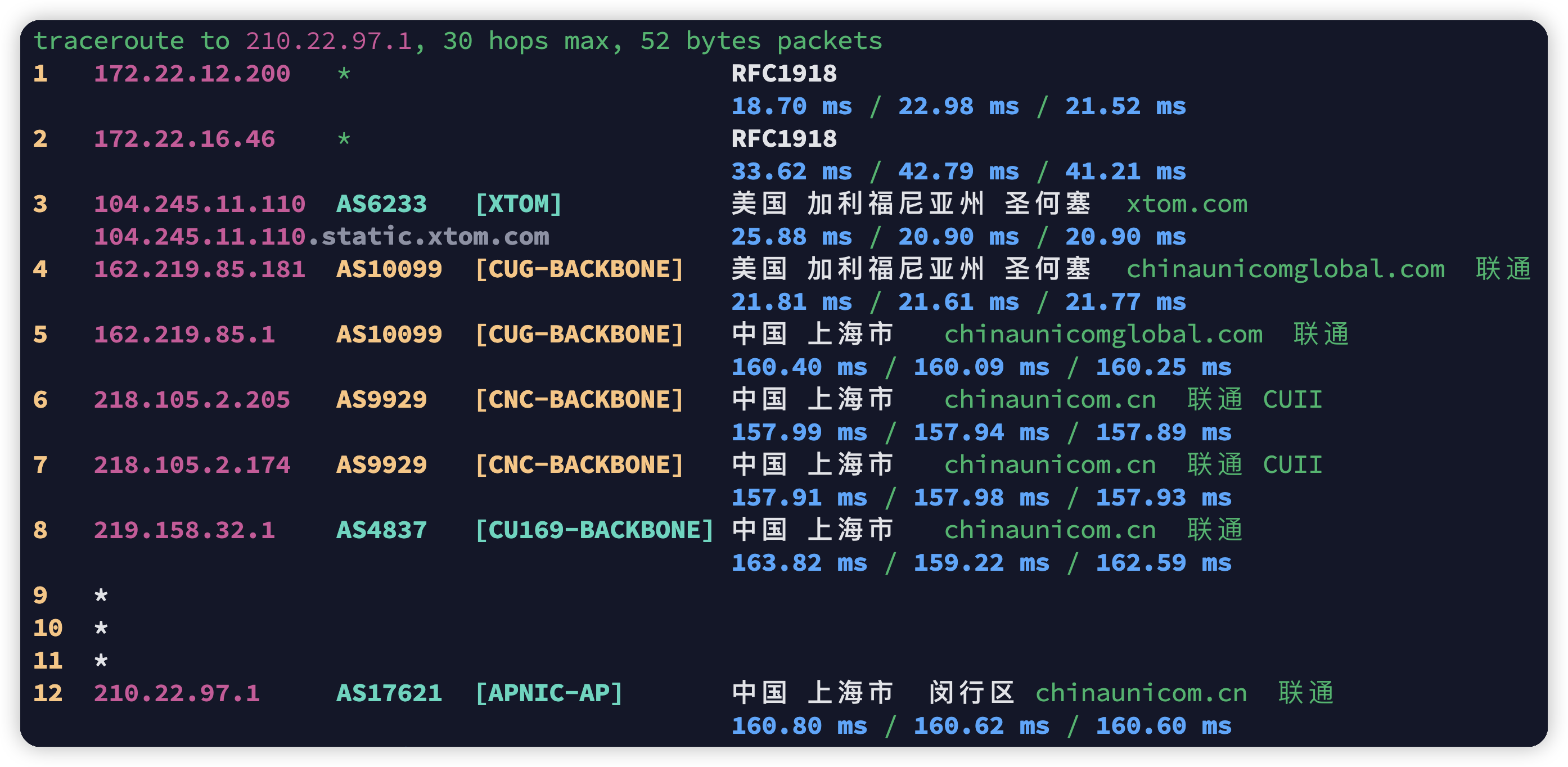Click RFC1918 label on hop 1
The image size is (1568, 767).
[x=784, y=74]
